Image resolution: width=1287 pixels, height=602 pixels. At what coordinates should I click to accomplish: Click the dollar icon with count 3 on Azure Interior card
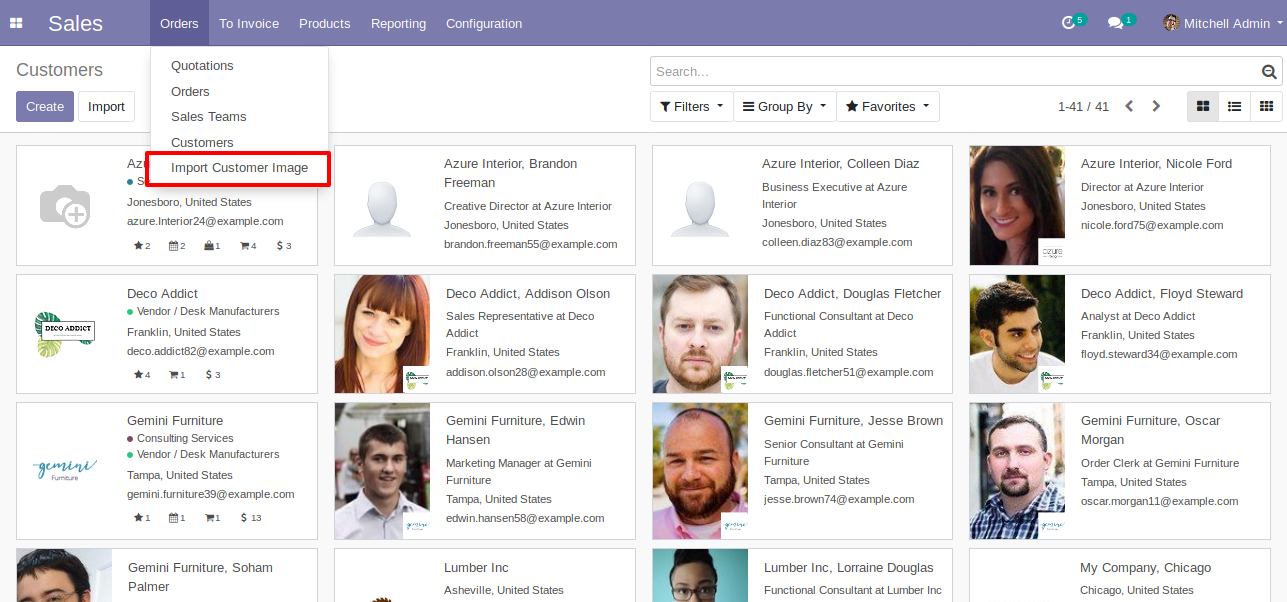(x=280, y=246)
